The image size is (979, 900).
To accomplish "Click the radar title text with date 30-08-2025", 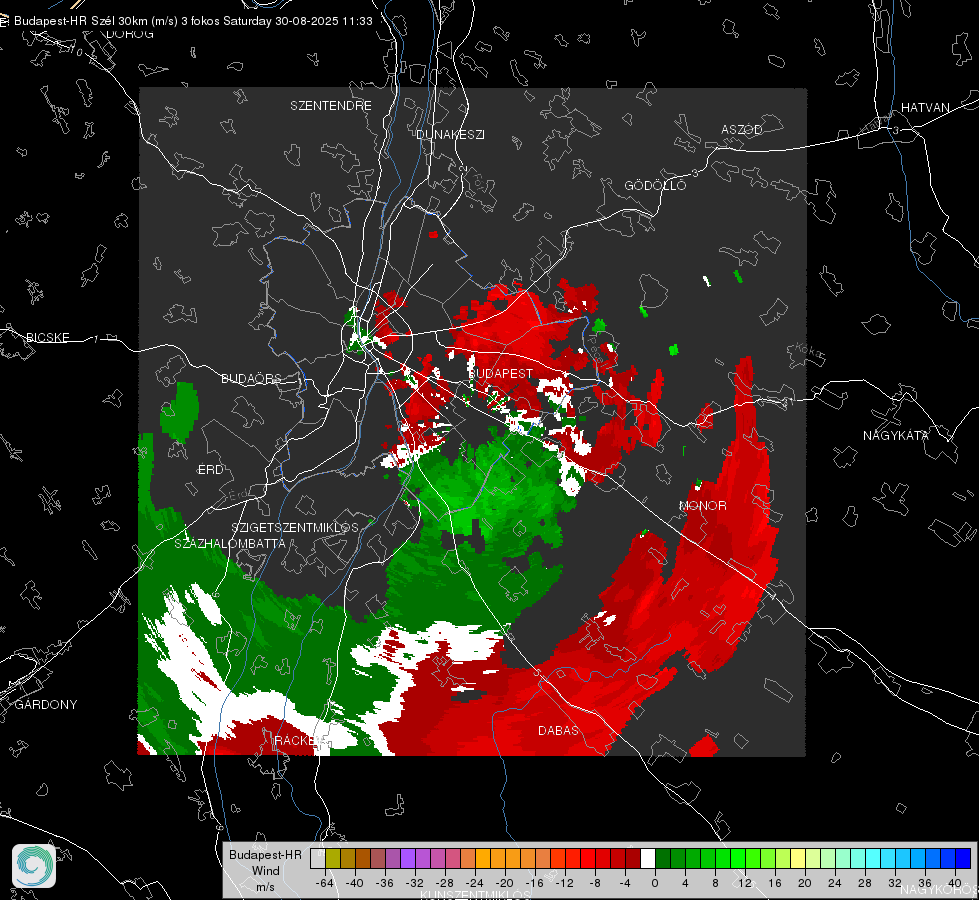I will 193,21.
